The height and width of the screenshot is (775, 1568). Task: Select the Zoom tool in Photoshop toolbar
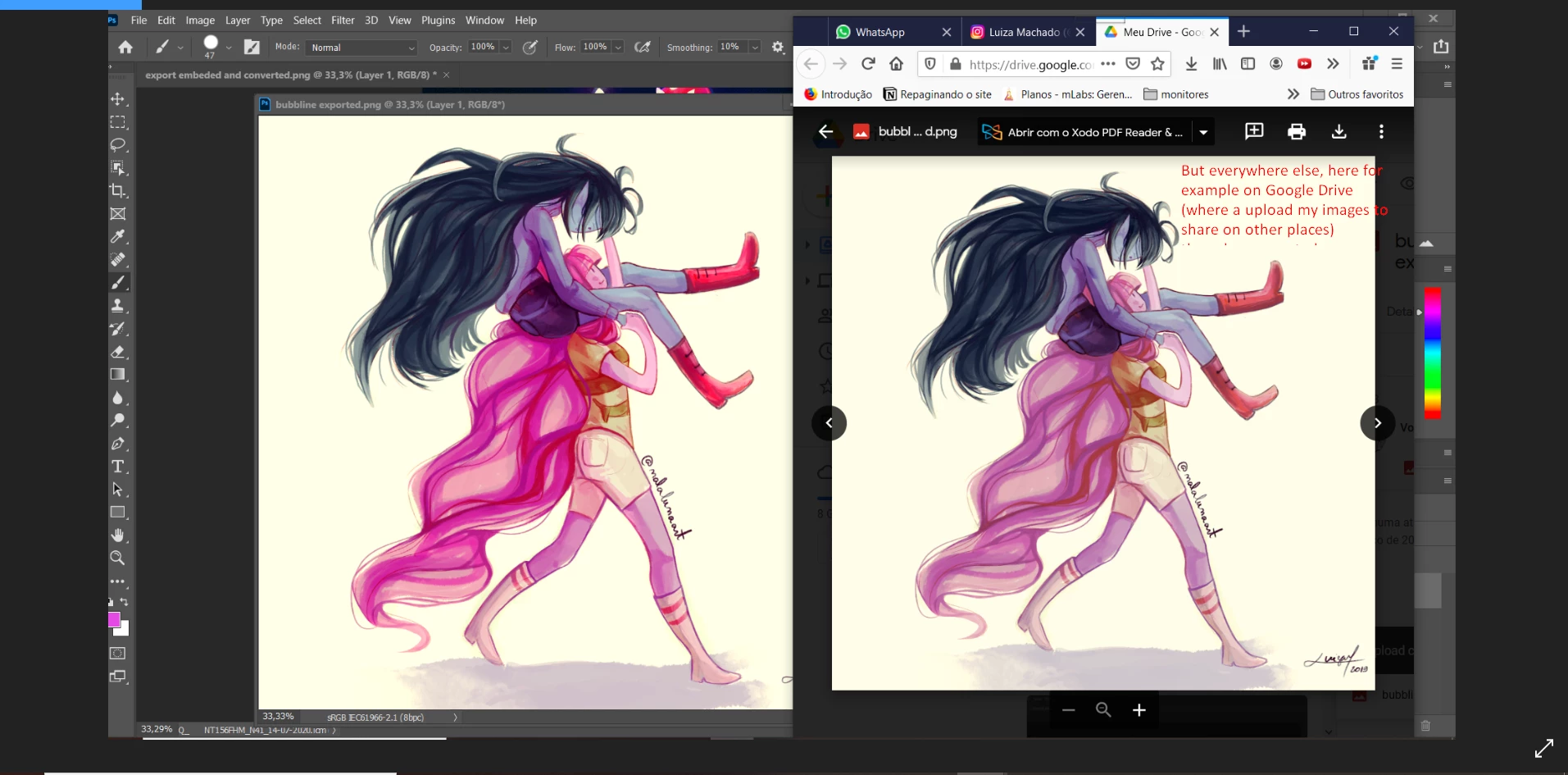click(x=118, y=558)
